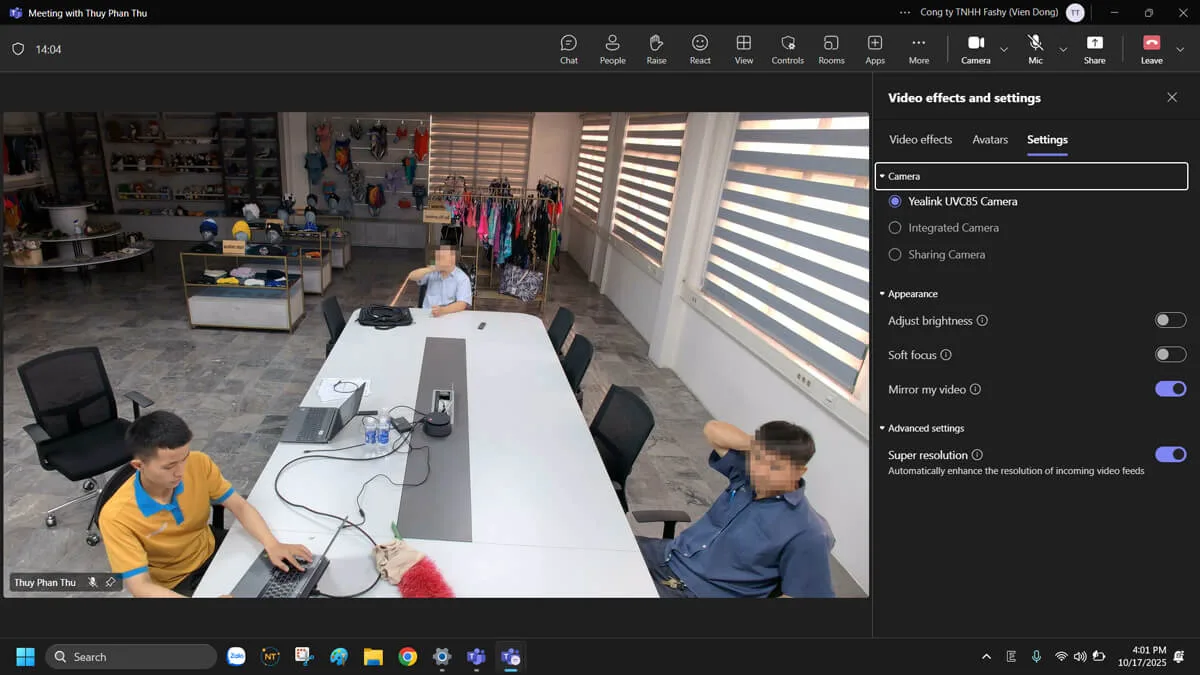The width and height of the screenshot is (1200, 675).
Task: Select the Integrated Camera option
Action: point(895,228)
